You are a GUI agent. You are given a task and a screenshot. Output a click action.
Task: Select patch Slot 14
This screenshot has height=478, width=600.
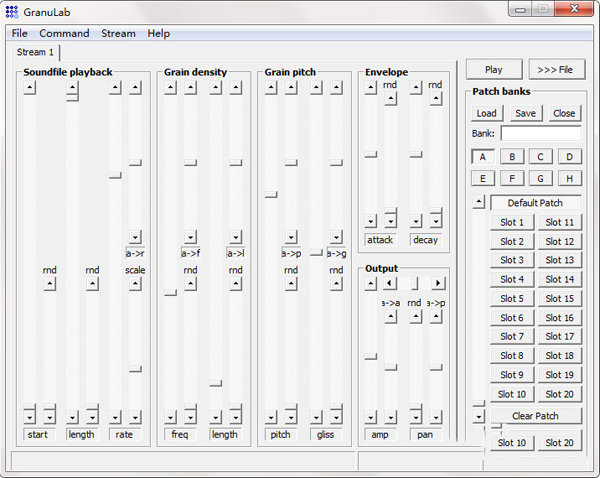(559, 279)
